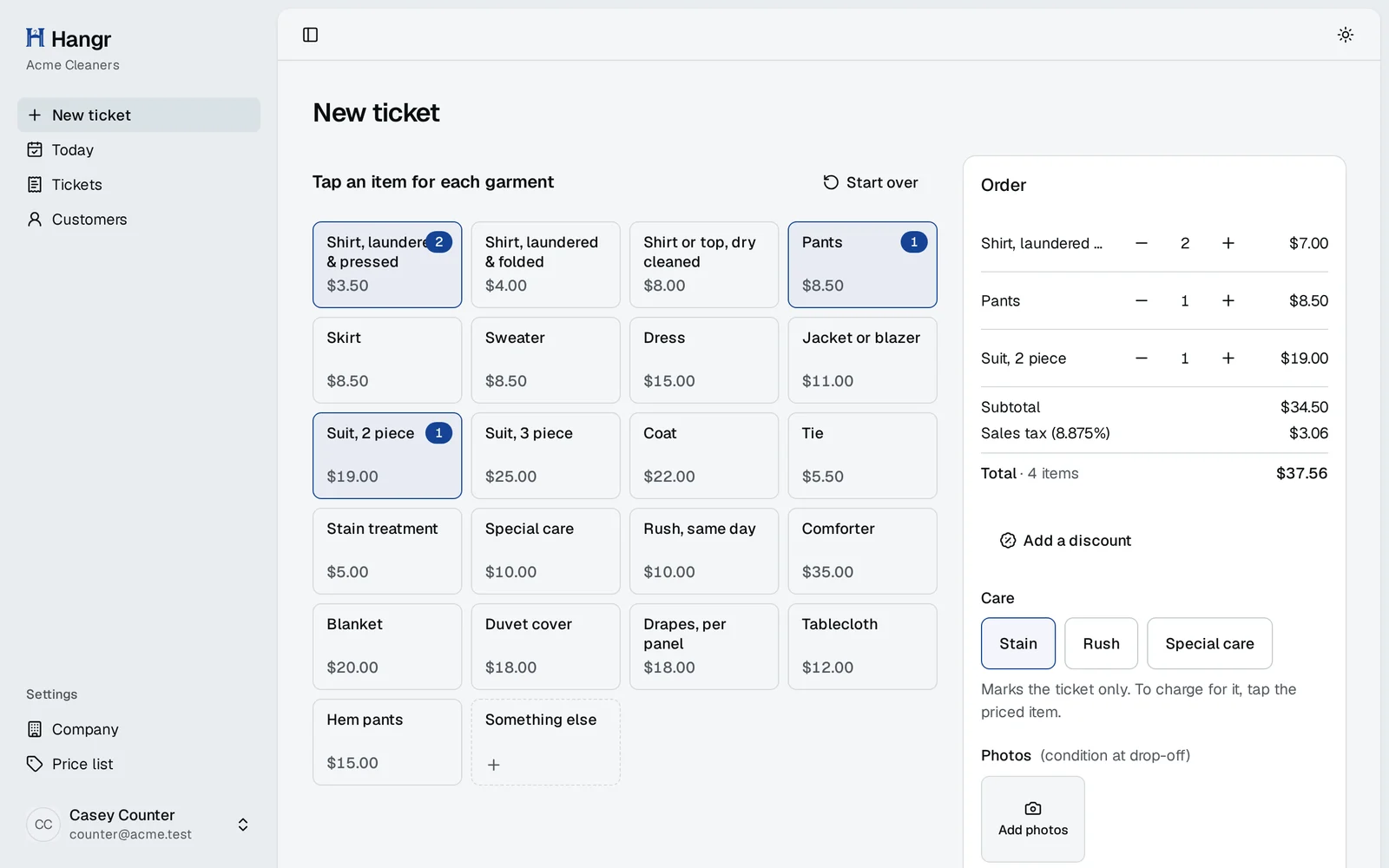Viewport: 1389px width, 868px height.
Task: Open the Tickets section
Action: [x=139, y=184]
